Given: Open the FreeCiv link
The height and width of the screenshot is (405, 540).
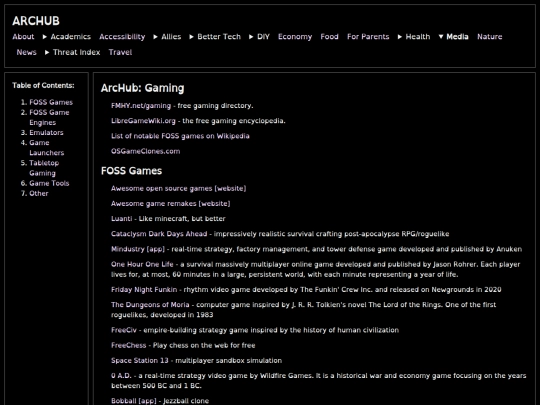Looking at the screenshot, I should click(124, 330).
